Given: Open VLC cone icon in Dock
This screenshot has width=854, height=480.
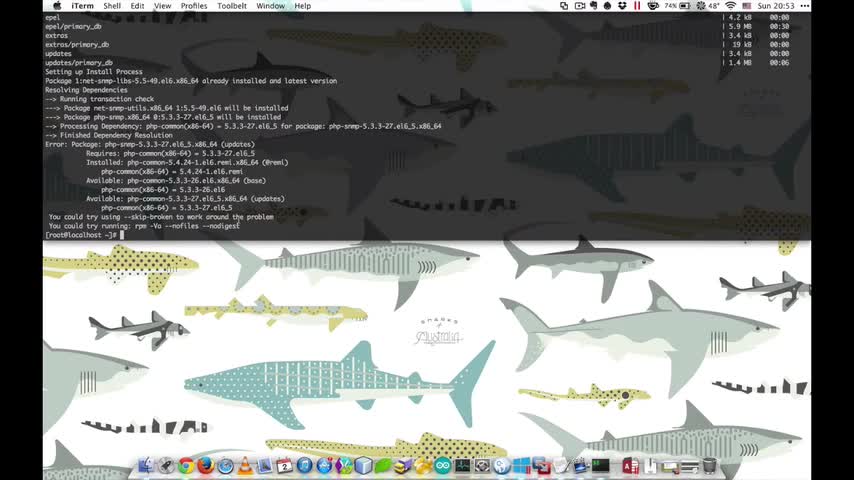Looking at the screenshot, I should 245,466.
